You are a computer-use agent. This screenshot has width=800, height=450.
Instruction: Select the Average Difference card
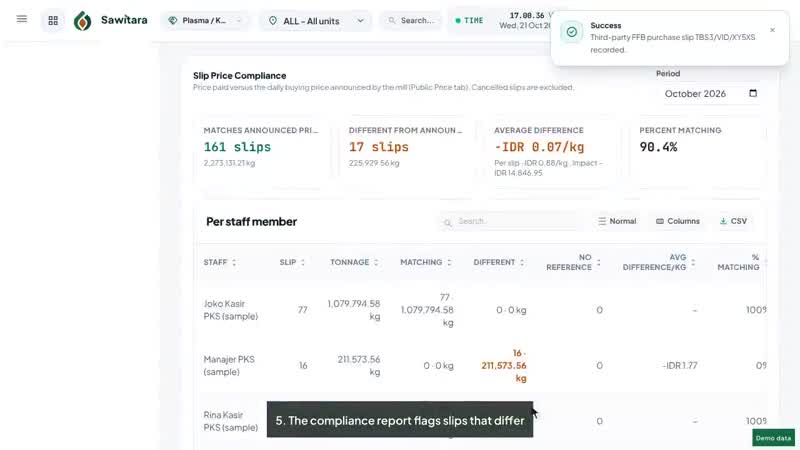tap(553, 152)
